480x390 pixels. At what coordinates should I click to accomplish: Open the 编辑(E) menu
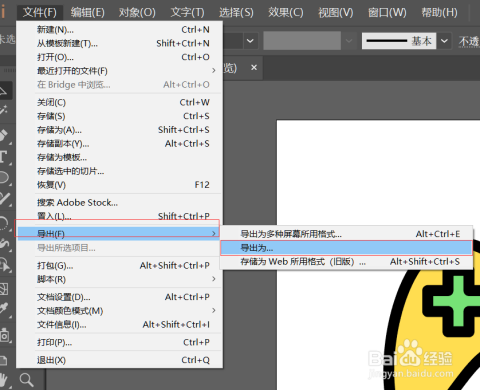coord(88,13)
